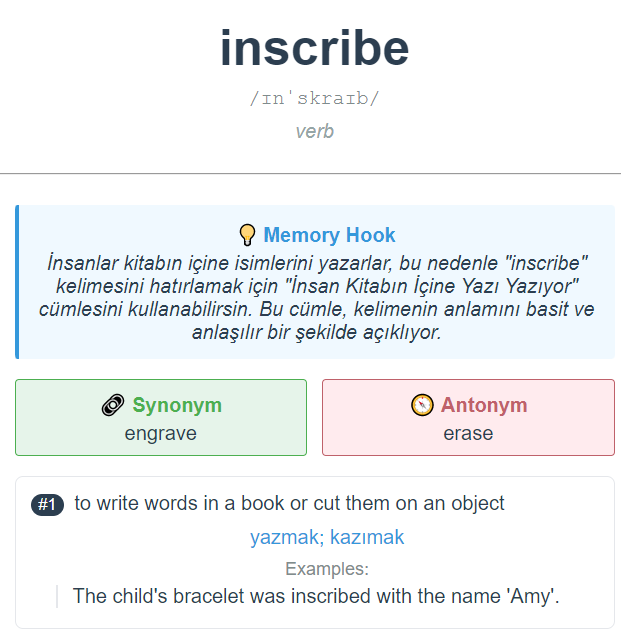Open the pink Antonym card
Screen dimensions: 621x638
pos(468,417)
